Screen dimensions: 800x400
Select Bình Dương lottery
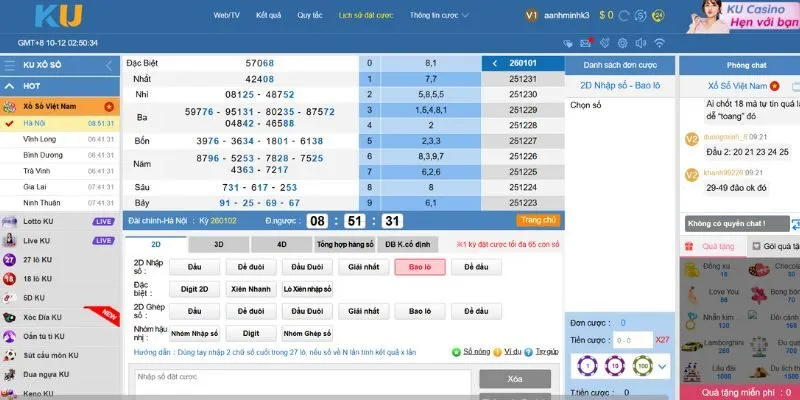60,155
